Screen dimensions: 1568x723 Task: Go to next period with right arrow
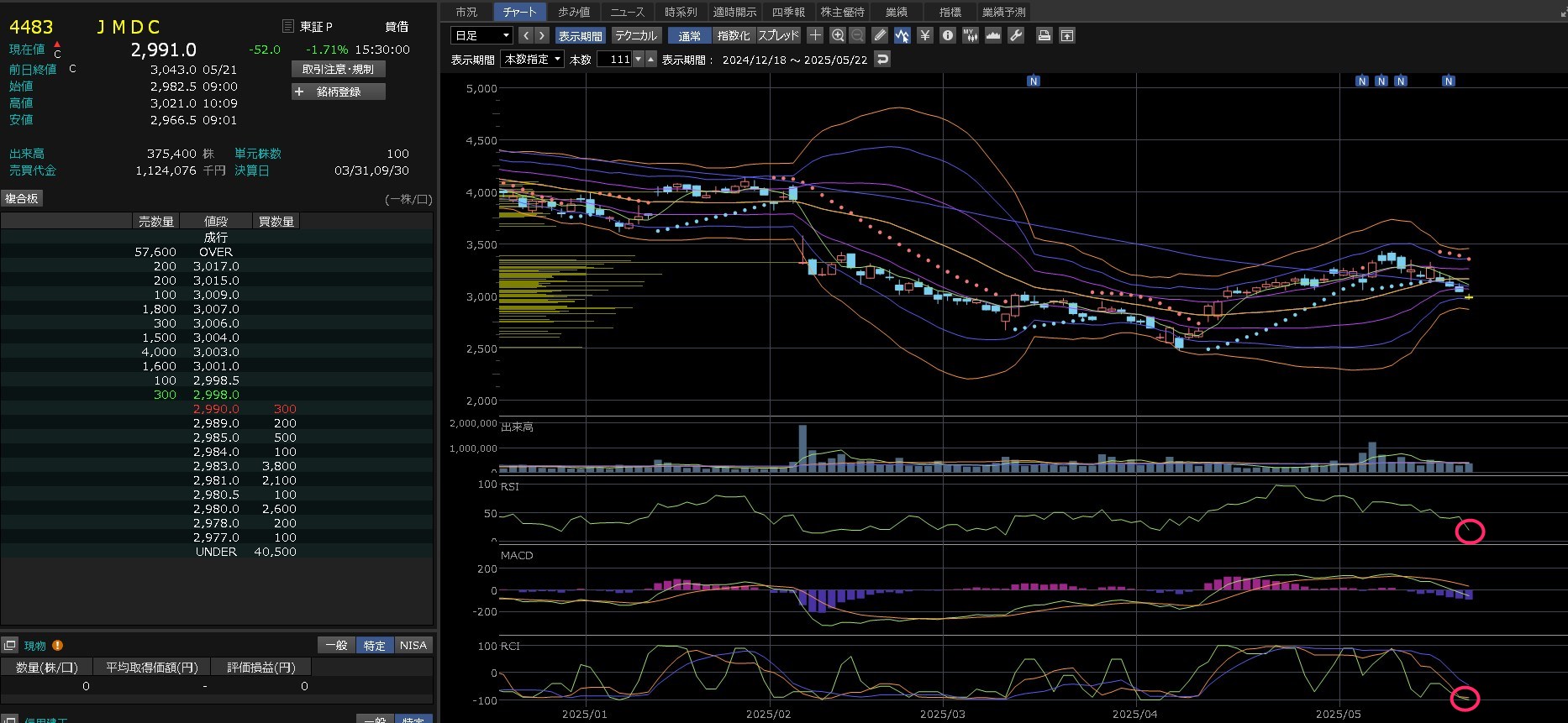click(542, 35)
